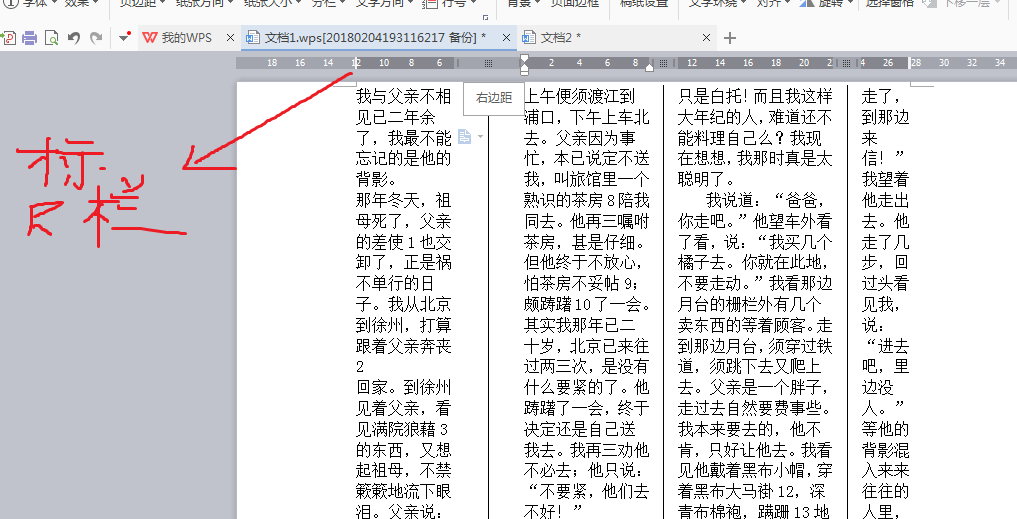Click the document icon on 文档1.wps tab
Image resolution: width=1017 pixels, height=519 pixels.
coord(253,38)
